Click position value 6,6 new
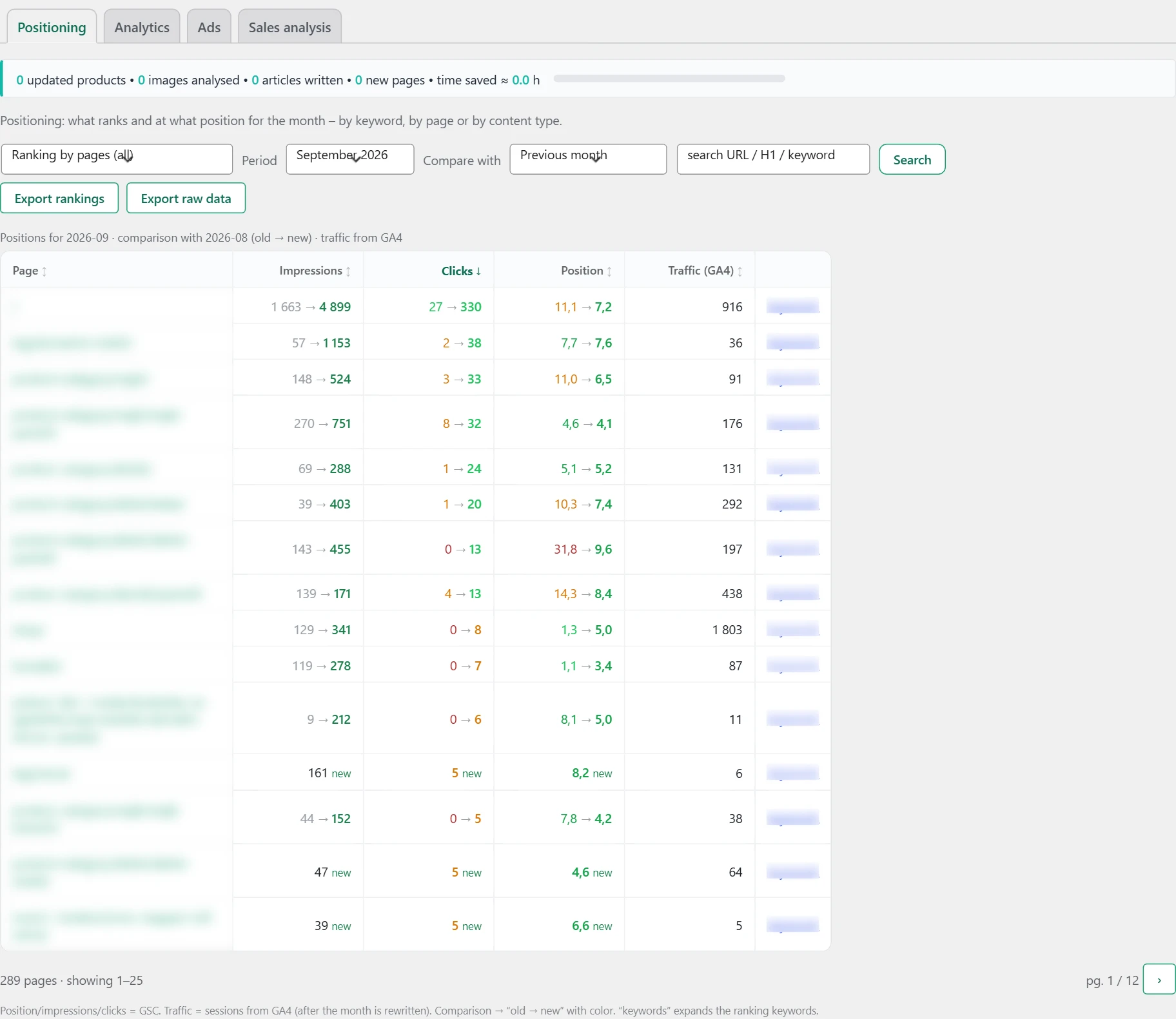This screenshot has width=1176, height=1019. (x=592, y=926)
